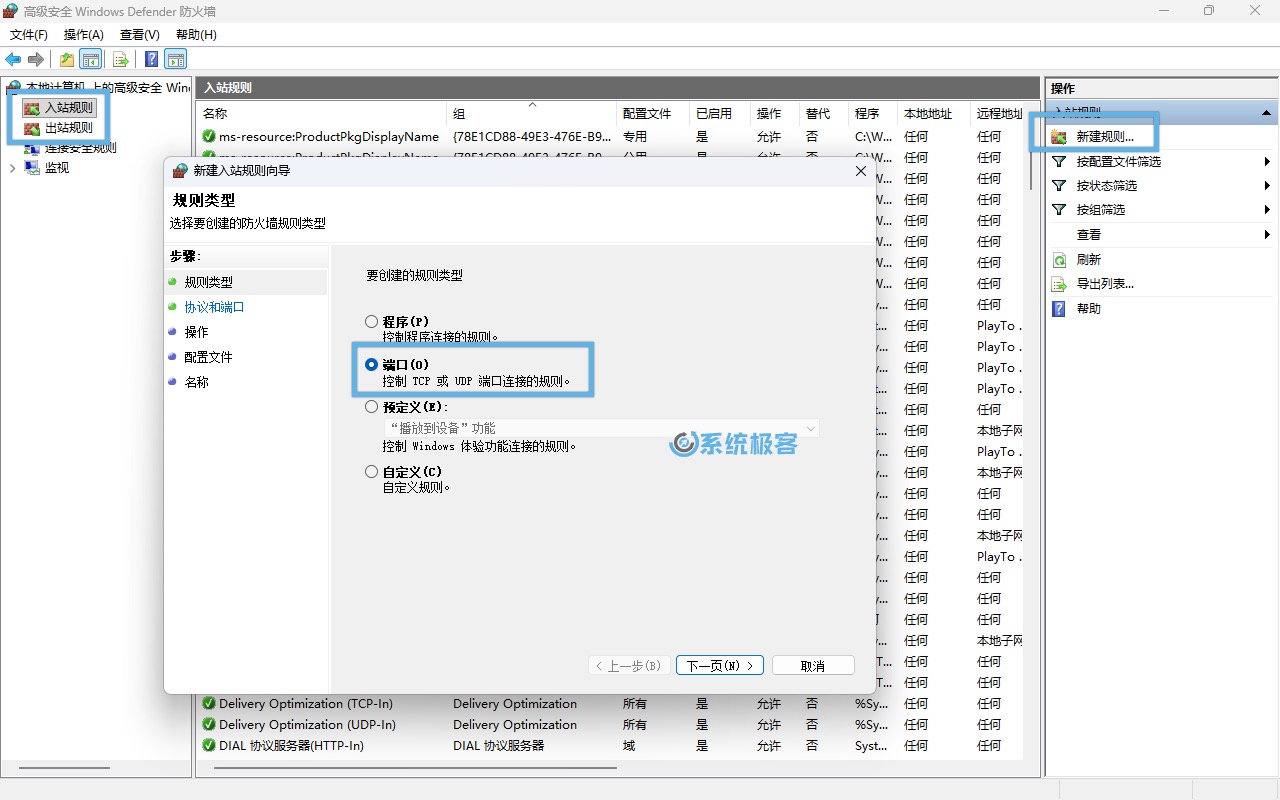The height and width of the screenshot is (800, 1280).
Task: Click the 下一页(N) button
Action: click(720, 666)
